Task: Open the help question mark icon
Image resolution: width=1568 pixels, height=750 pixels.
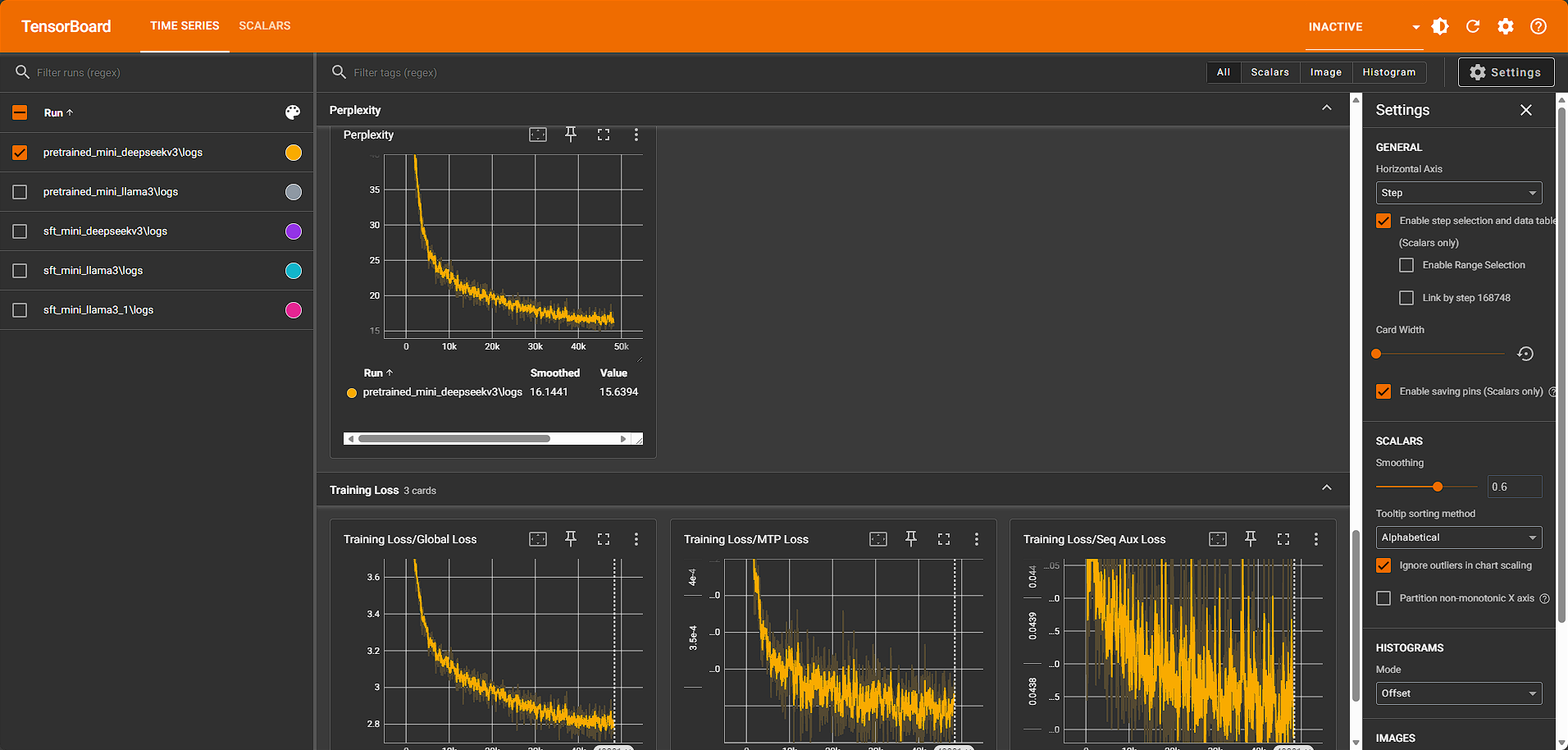Action: (1538, 26)
